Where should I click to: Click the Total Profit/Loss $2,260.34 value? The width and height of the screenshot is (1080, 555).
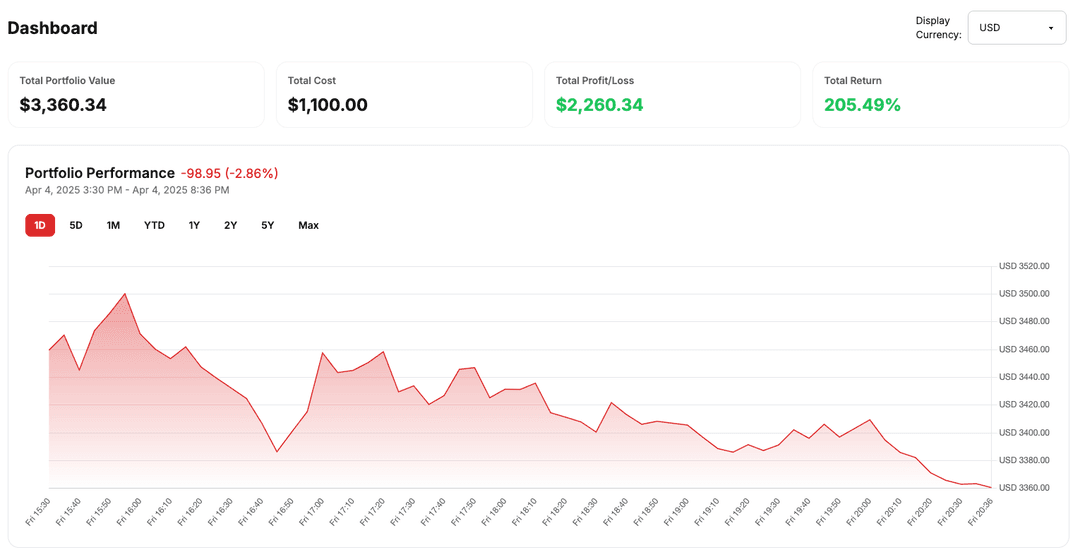(599, 105)
